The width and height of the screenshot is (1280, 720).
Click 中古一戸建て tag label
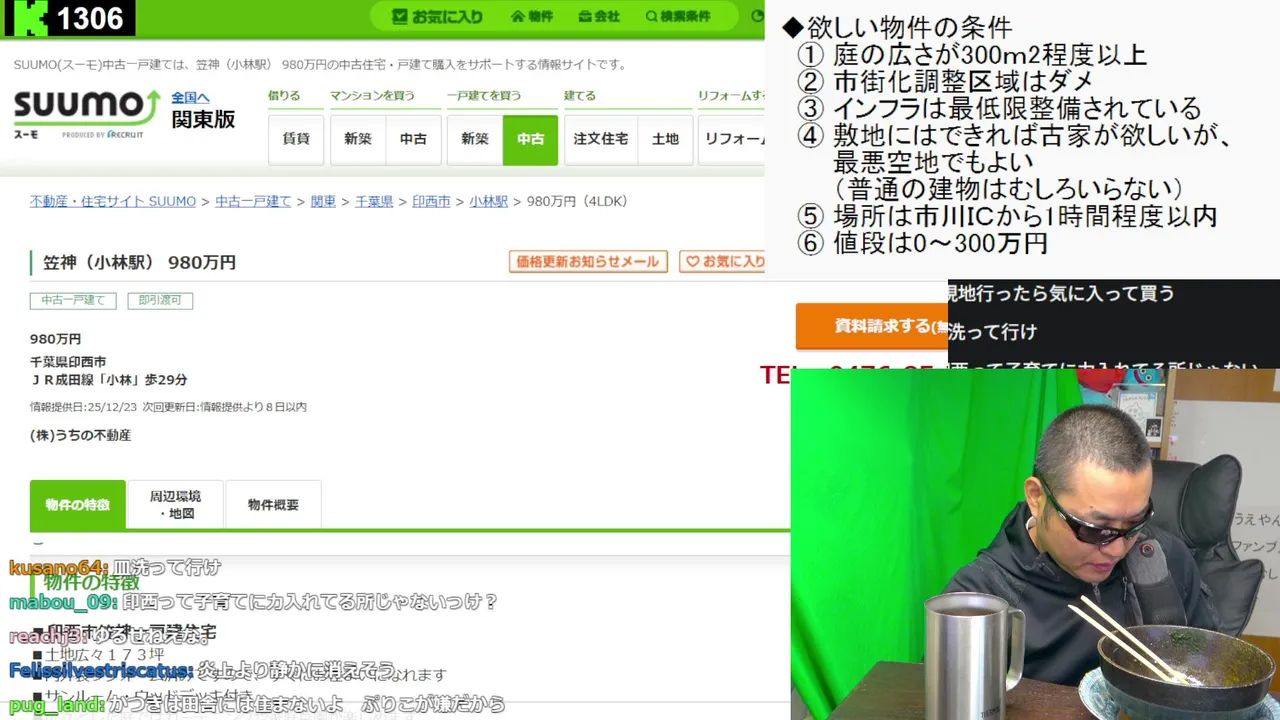click(73, 300)
